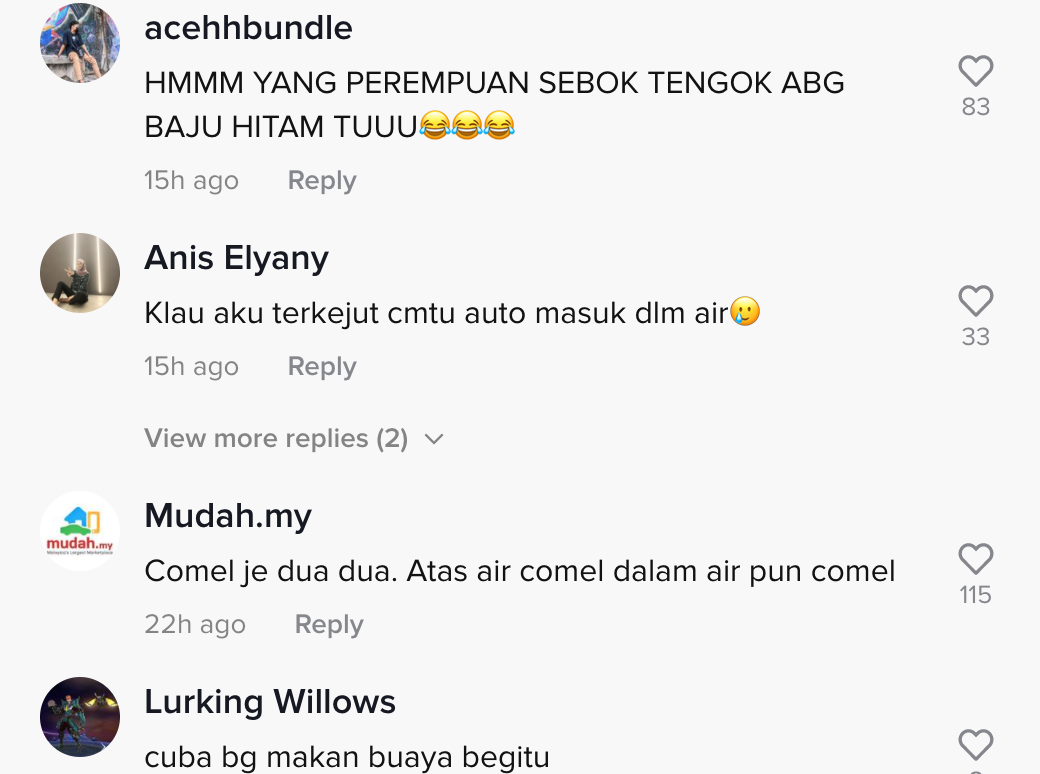Open Mudah.my username link
Image resolution: width=1040 pixels, height=774 pixels.
pyautogui.click(x=228, y=516)
